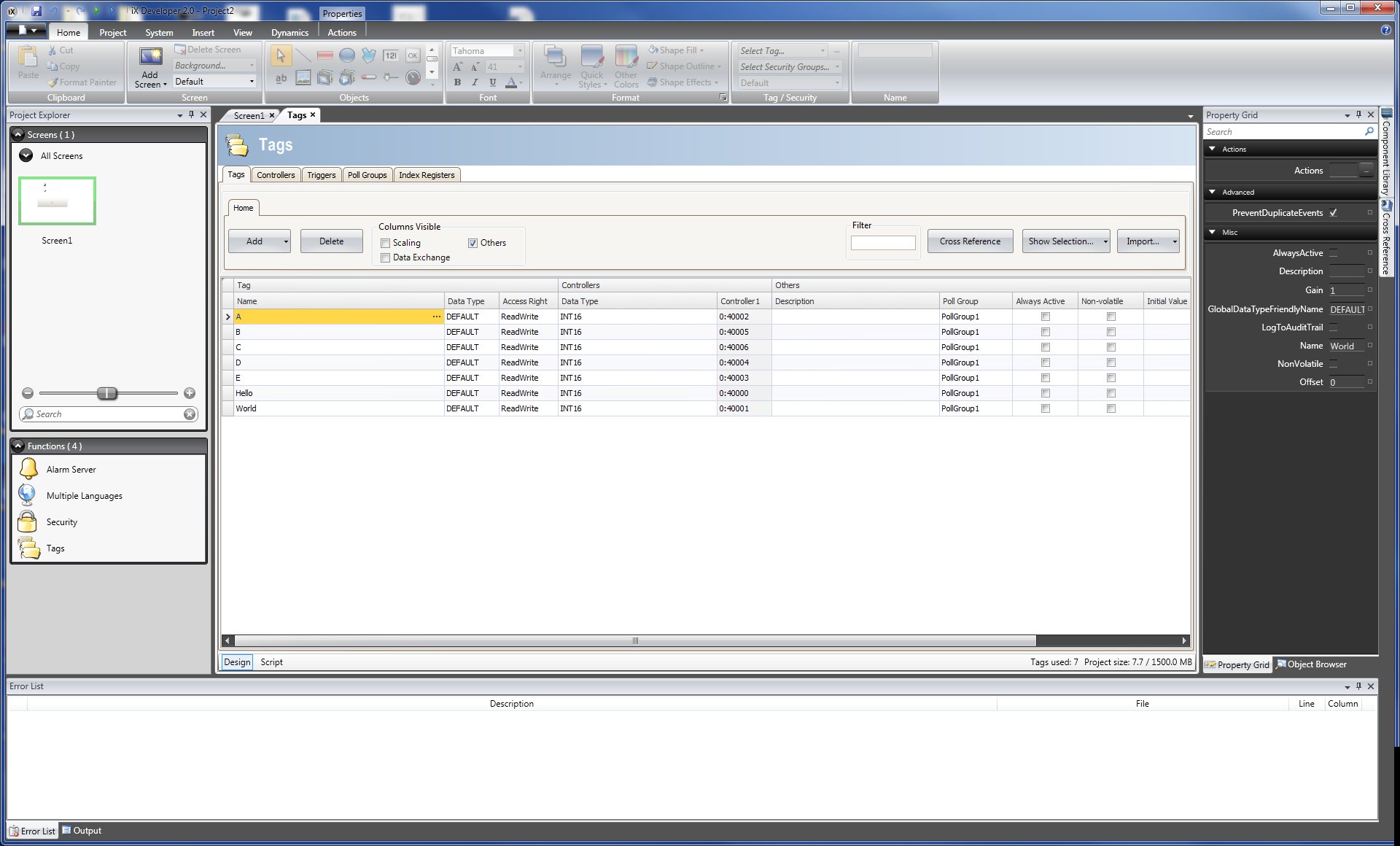The height and width of the screenshot is (846, 1400).
Task: Select the OK Button object icon
Action: [413, 55]
